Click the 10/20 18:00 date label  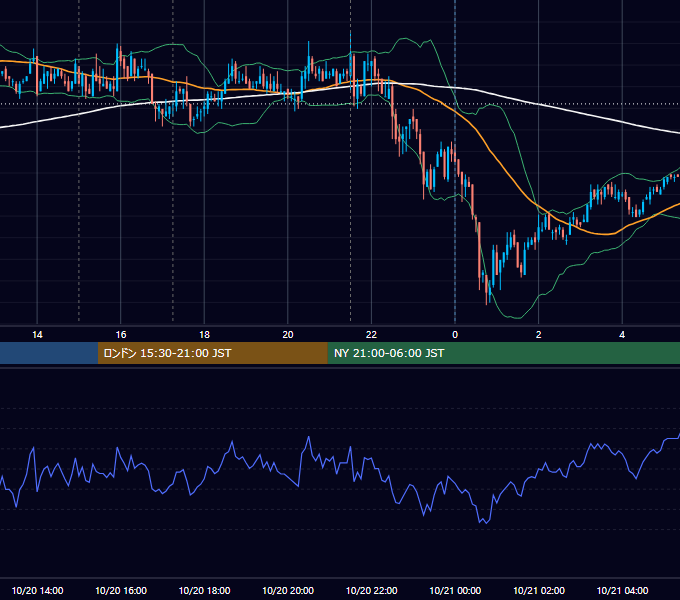point(204,590)
